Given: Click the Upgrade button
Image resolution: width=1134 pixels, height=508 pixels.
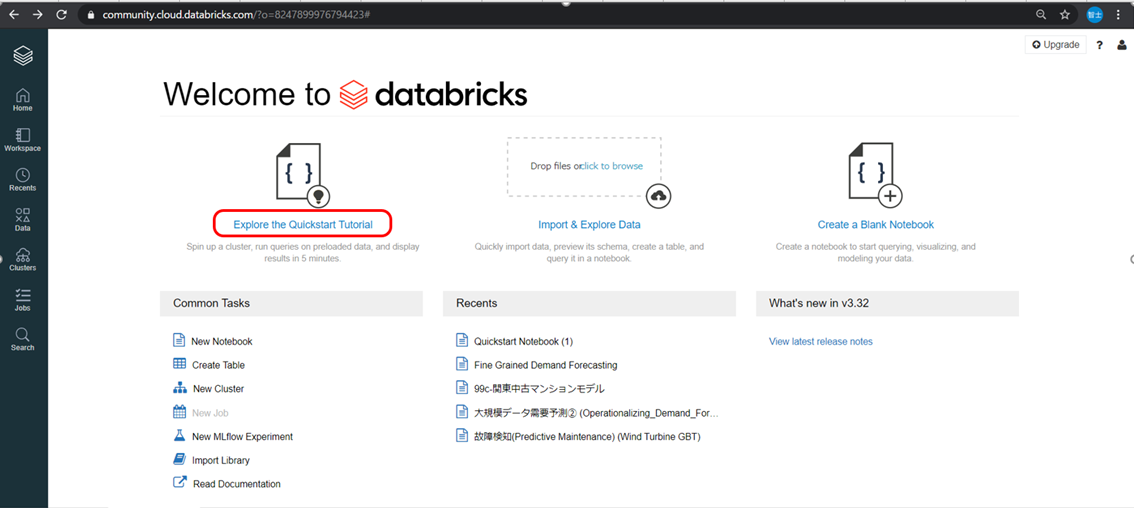Looking at the screenshot, I should pos(1055,45).
